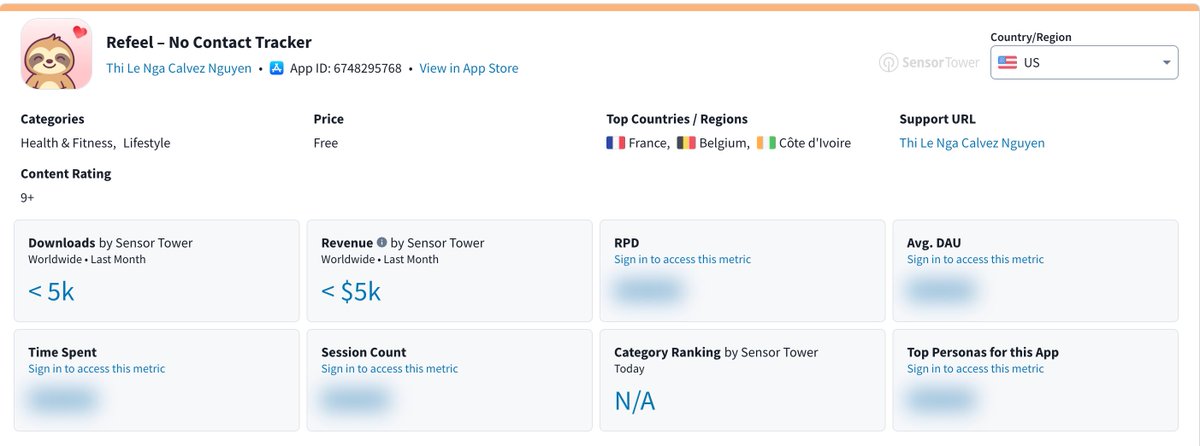Open the View in App Store link

pyautogui.click(x=469, y=69)
